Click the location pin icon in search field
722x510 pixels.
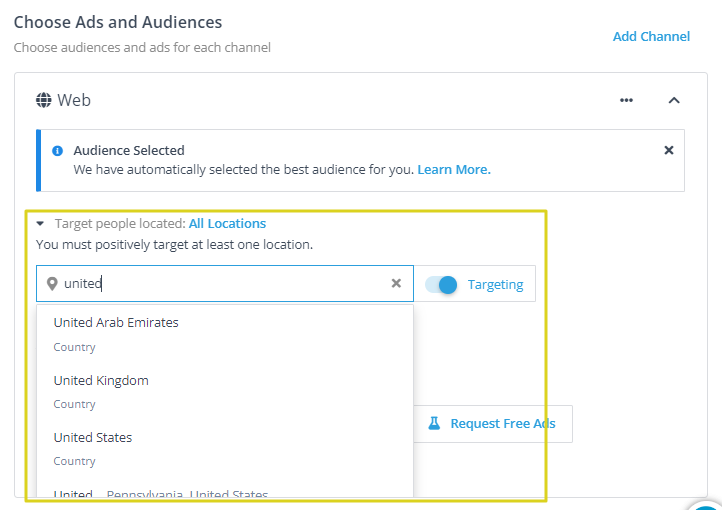pos(52,284)
